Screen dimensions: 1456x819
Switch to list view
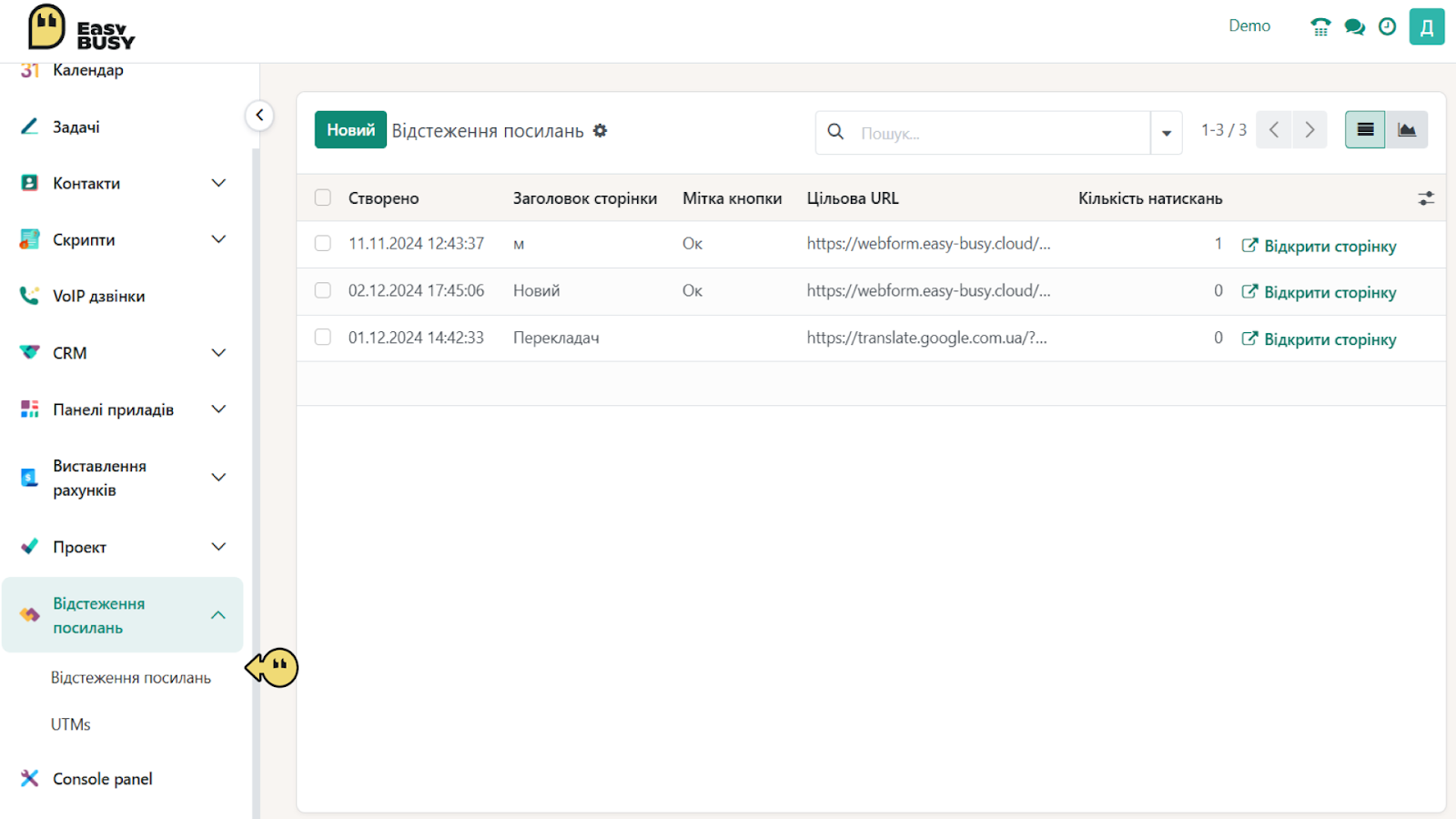[x=1365, y=130]
